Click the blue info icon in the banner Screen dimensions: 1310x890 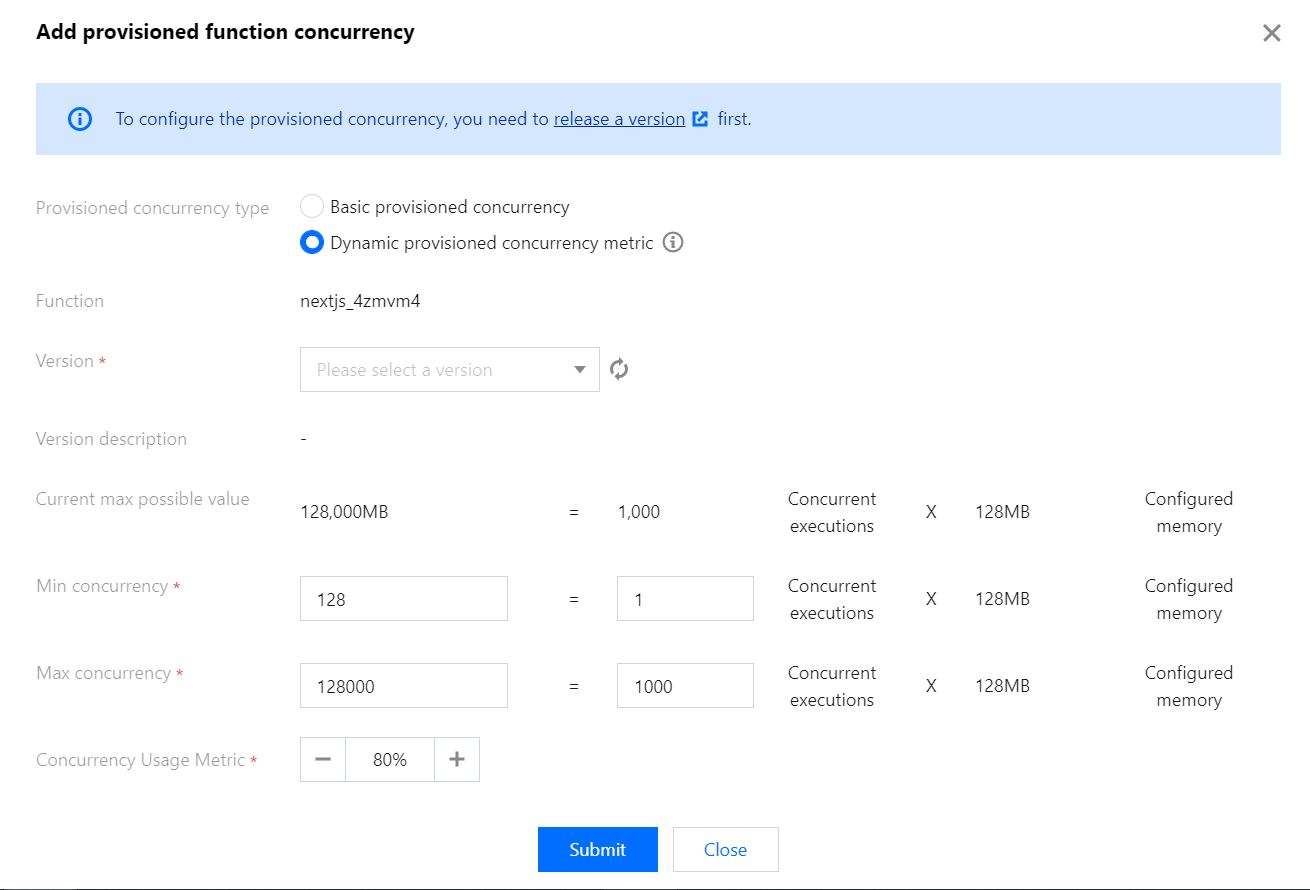point(79,119)
